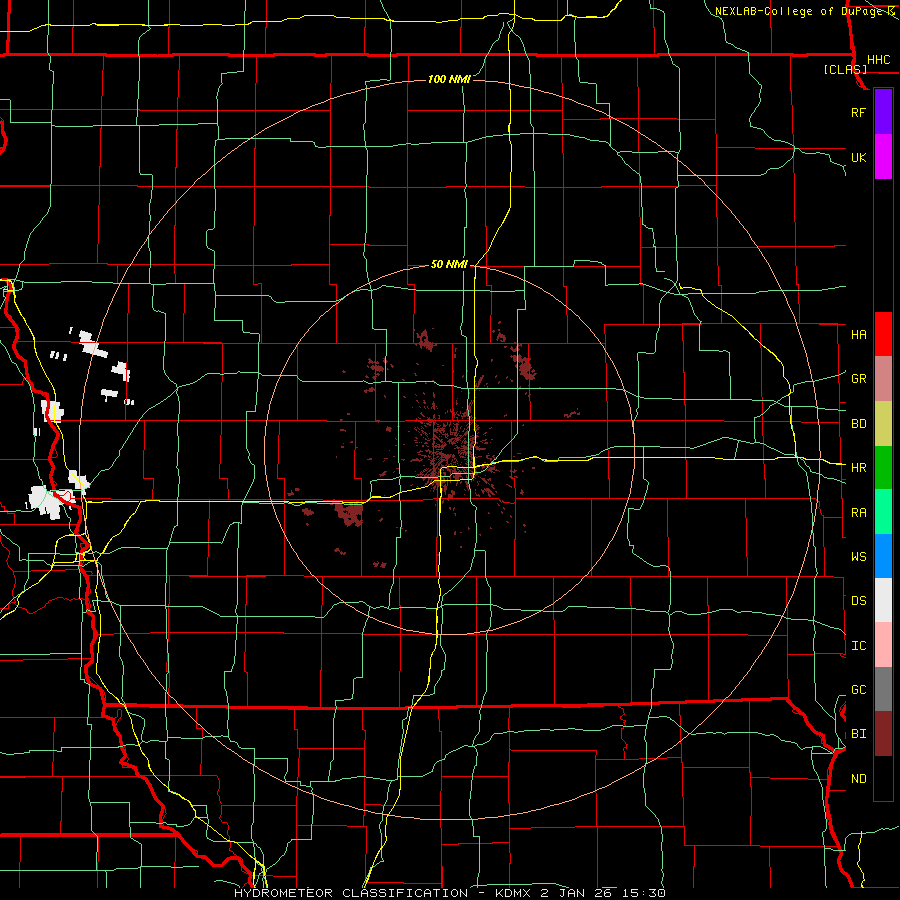Click the UK magenta legend swatch

[x=883, y=157]
